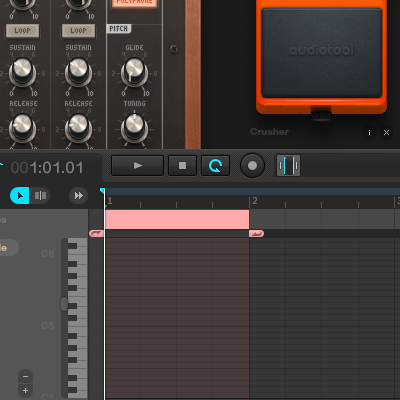Zoom out with the minus button
This screenshot has height=400, width=400.
tap(25, 377)
